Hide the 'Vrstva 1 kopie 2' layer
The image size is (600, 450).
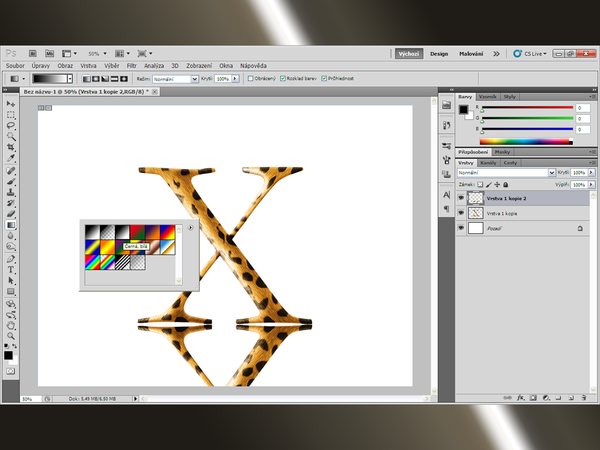tap(461, 199)
